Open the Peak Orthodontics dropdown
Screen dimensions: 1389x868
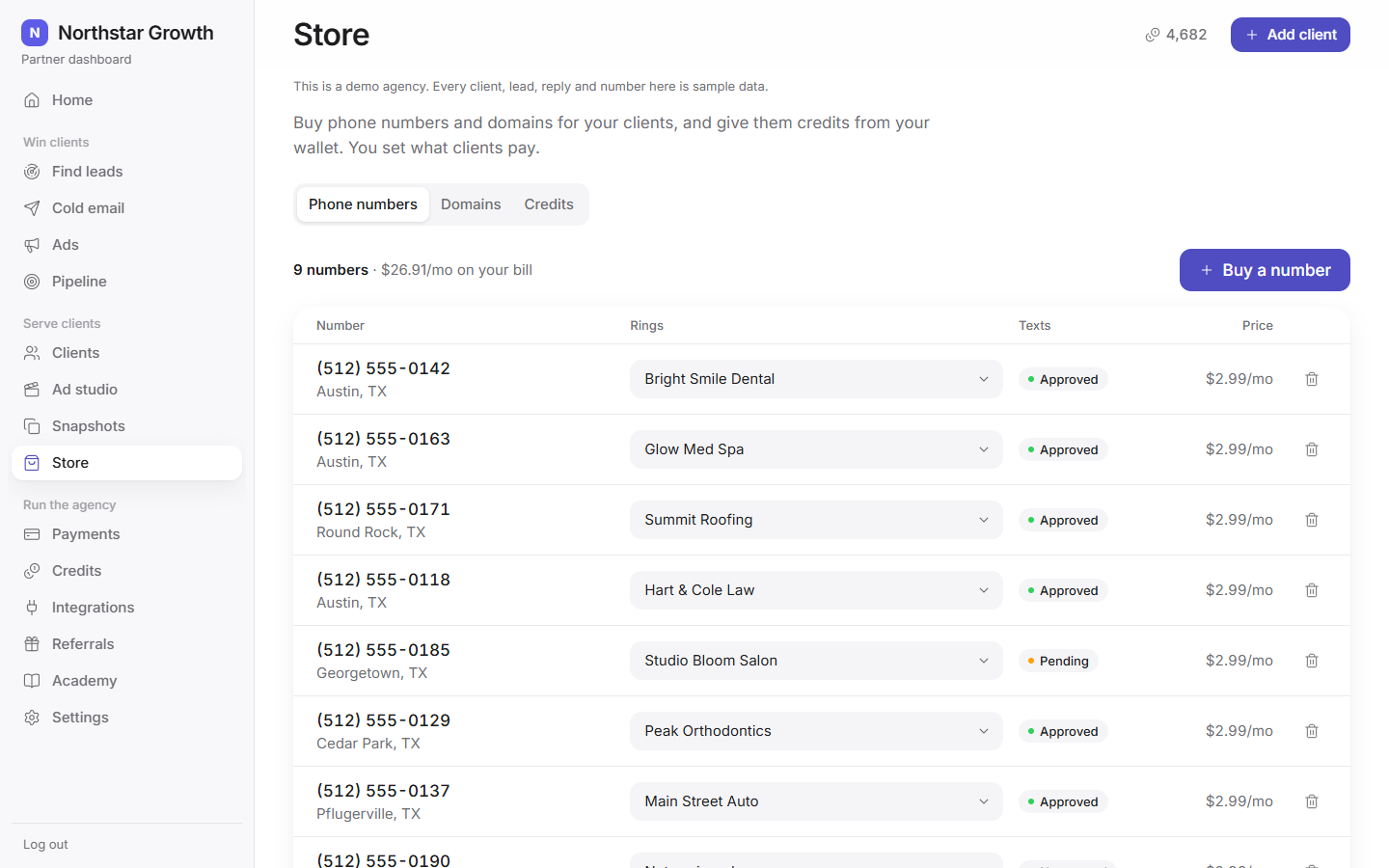click(x=816, y=731)
